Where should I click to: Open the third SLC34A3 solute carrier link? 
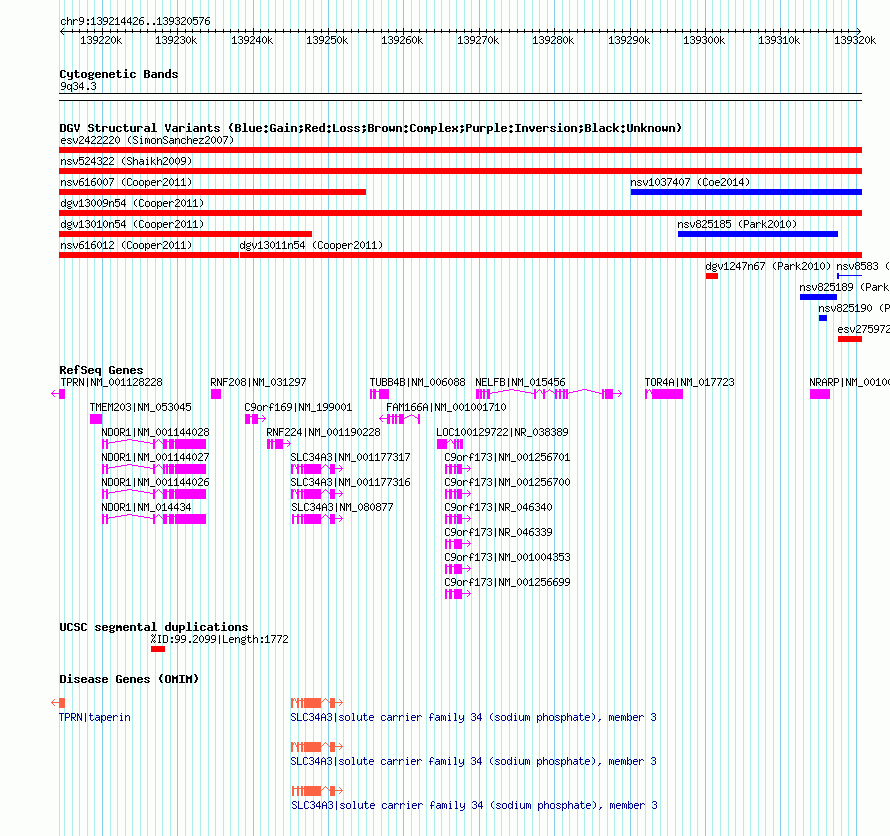pos(474,805)
